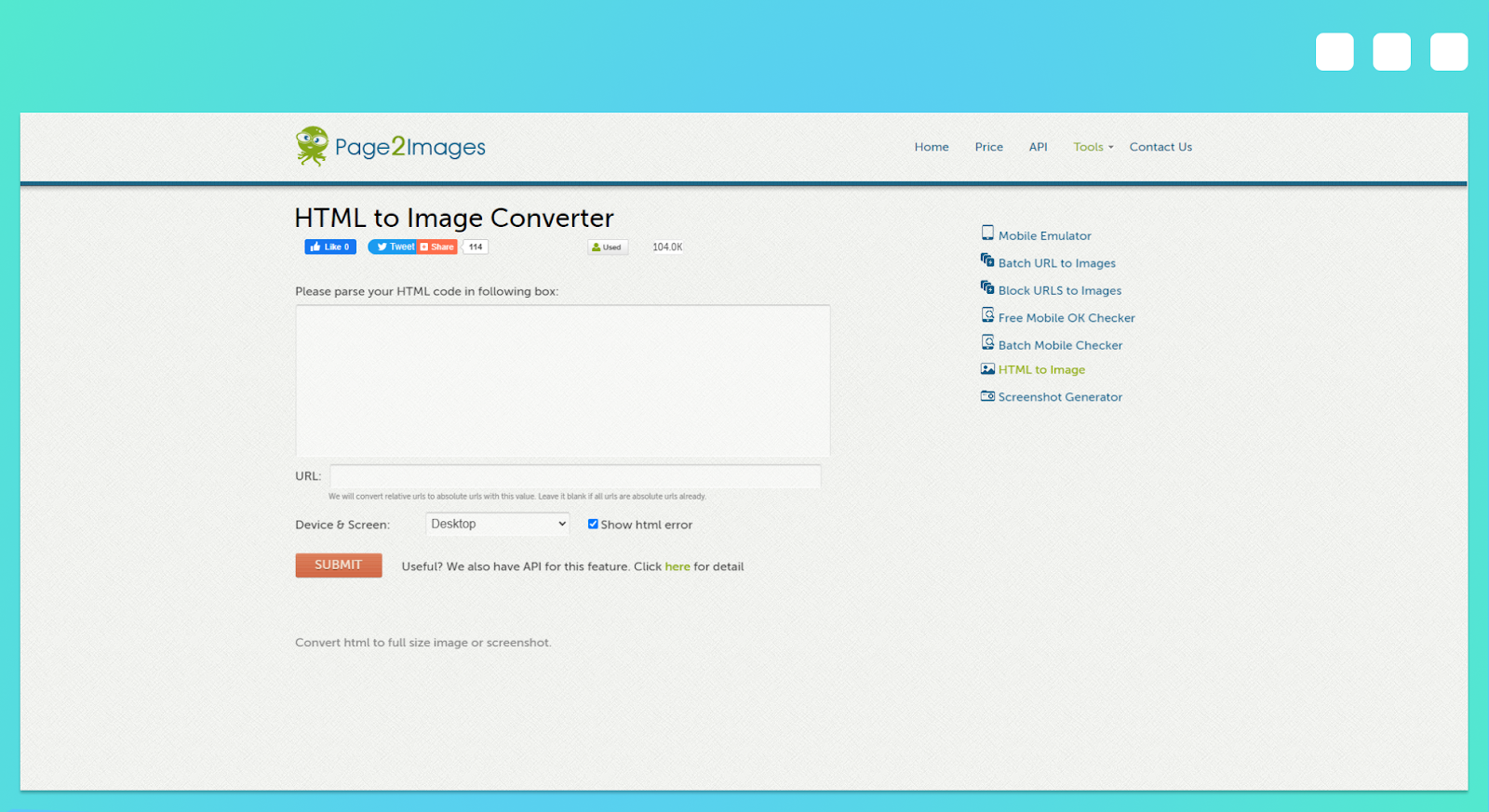Click the Batch Mobile Checker icon
Image resolution: width=1489 pixels, height=812 pixels.
(x=987, y=342)
